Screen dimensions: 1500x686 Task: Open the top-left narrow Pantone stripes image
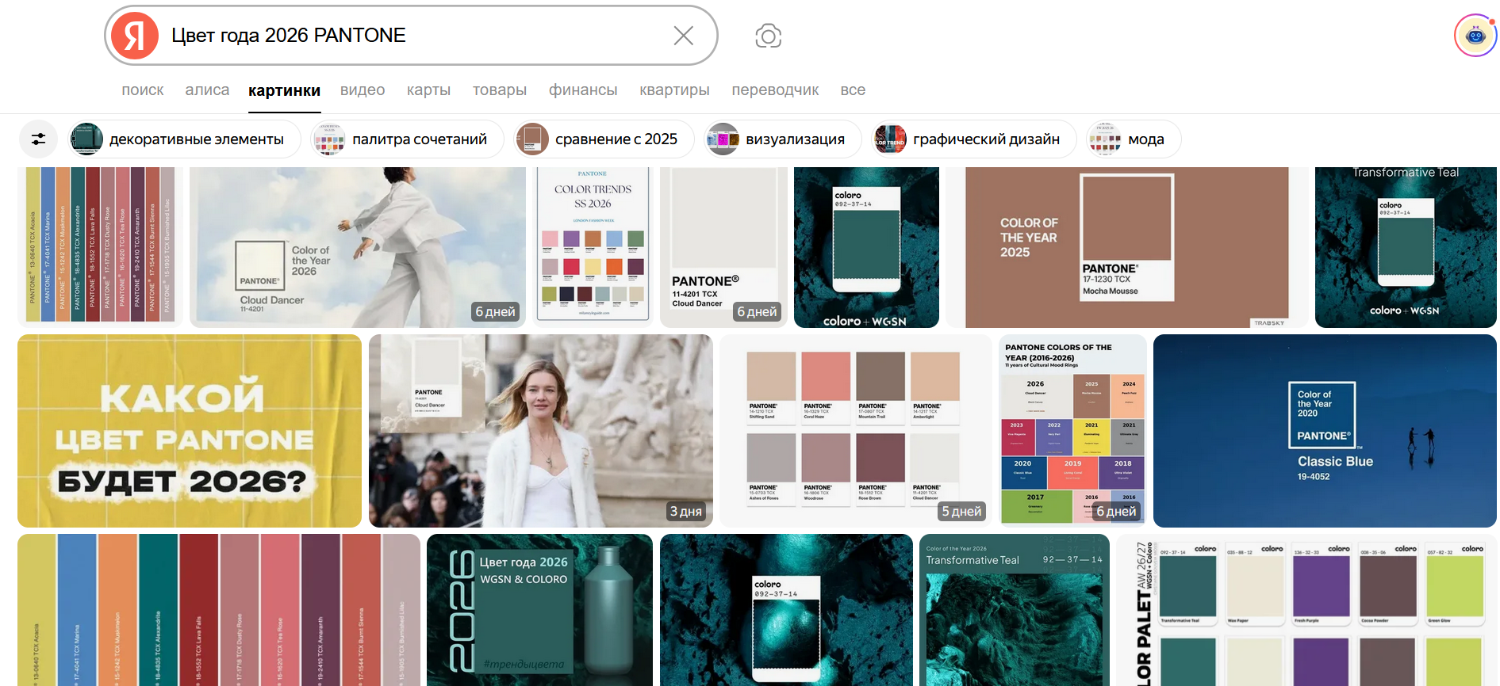[101, 247]
